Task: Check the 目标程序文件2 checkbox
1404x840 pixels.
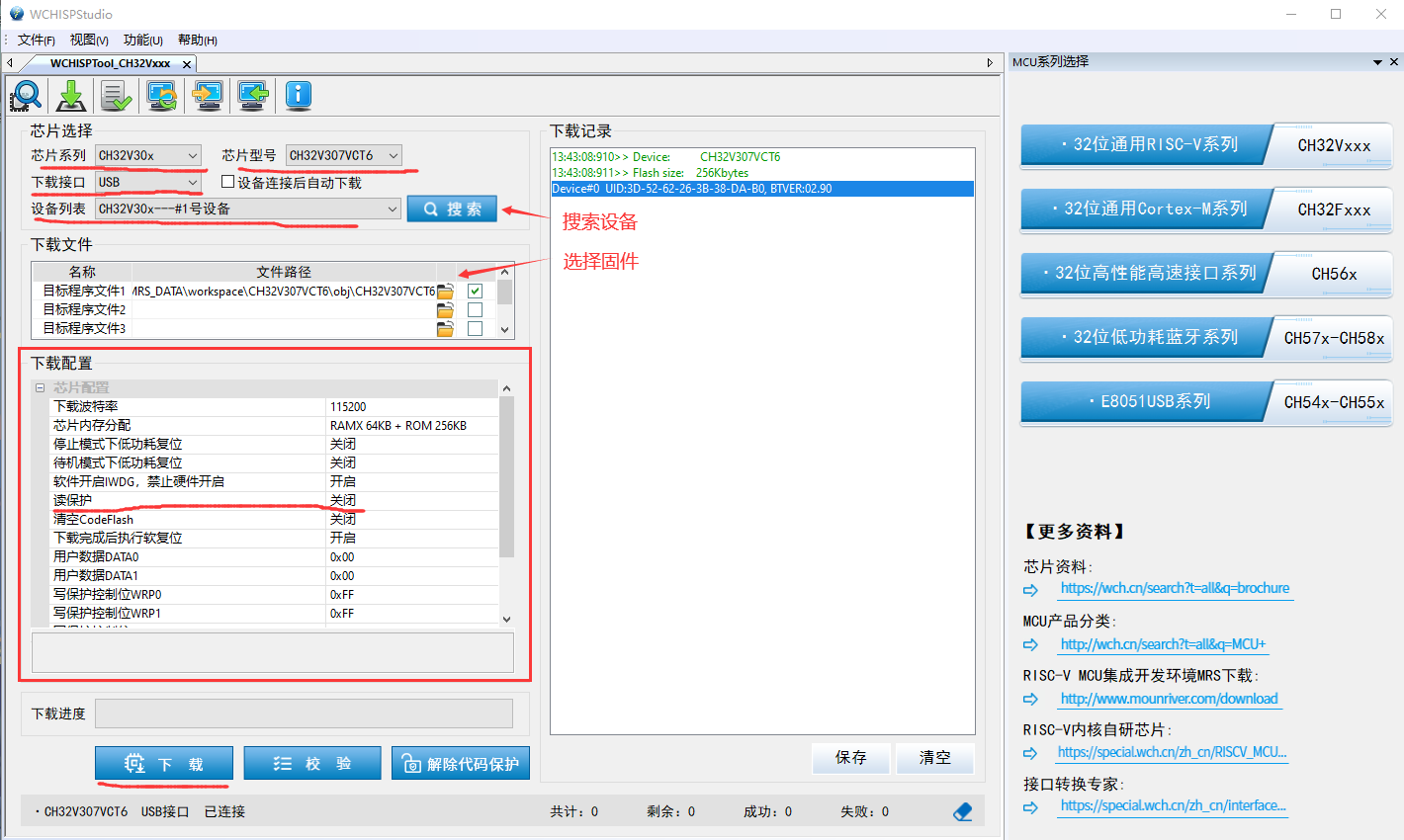Action: tap(475, 310)
